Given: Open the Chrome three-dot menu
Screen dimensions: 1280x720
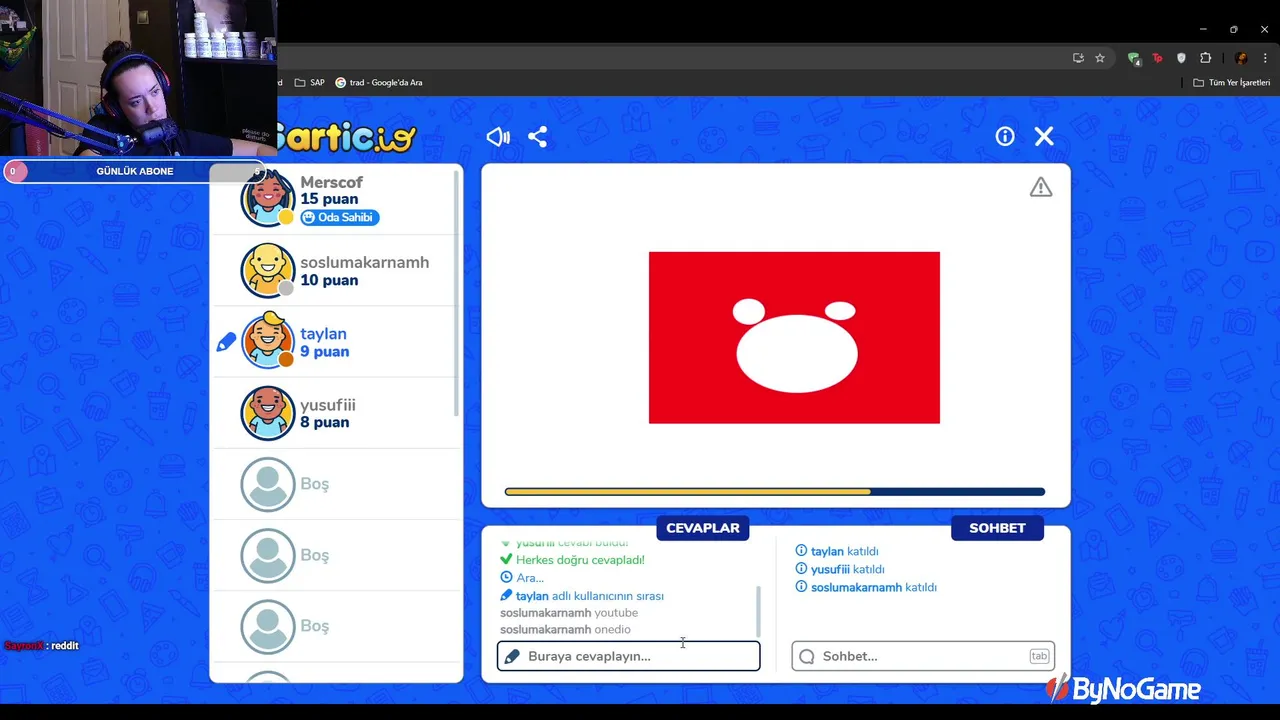Looking at the screenshot, I should pos(1264,58).
